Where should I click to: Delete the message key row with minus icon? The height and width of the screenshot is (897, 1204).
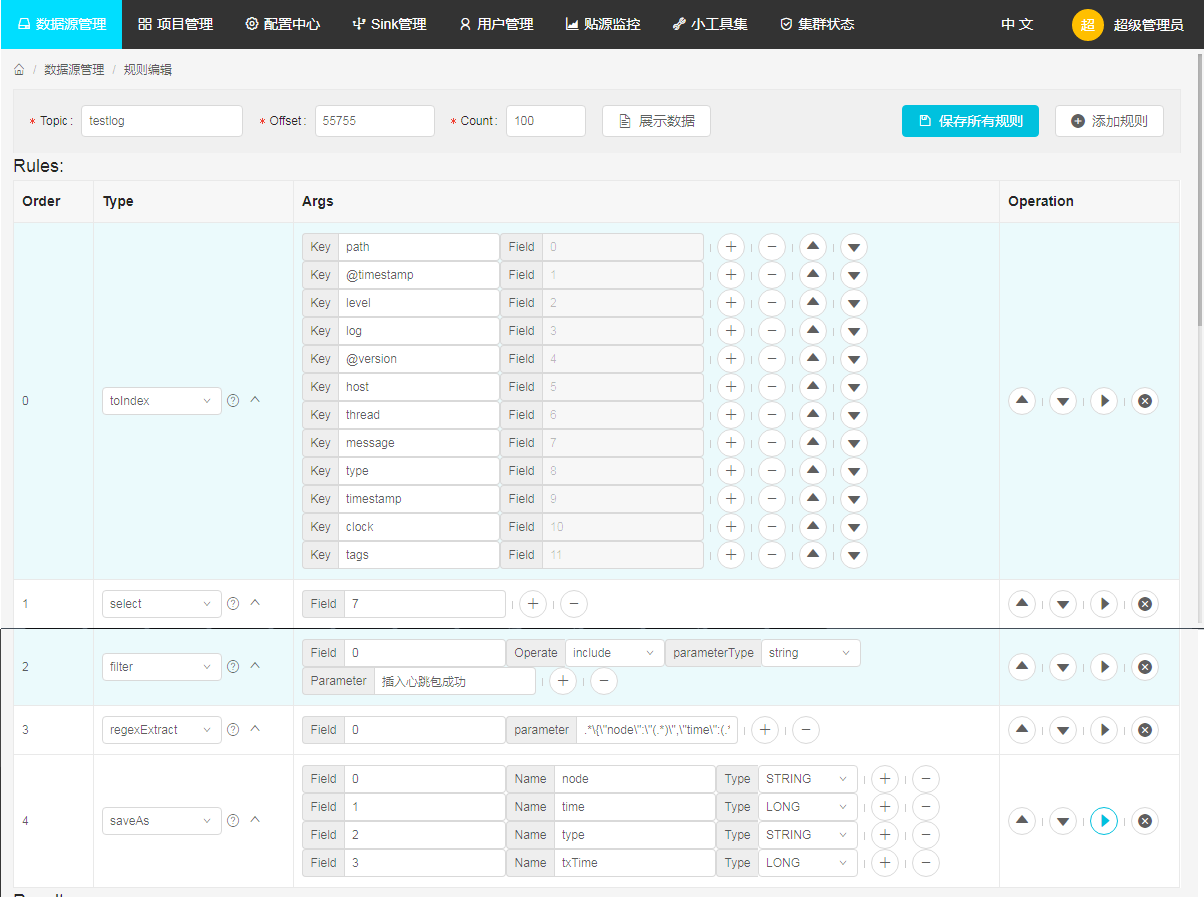[x=772, y=443]
